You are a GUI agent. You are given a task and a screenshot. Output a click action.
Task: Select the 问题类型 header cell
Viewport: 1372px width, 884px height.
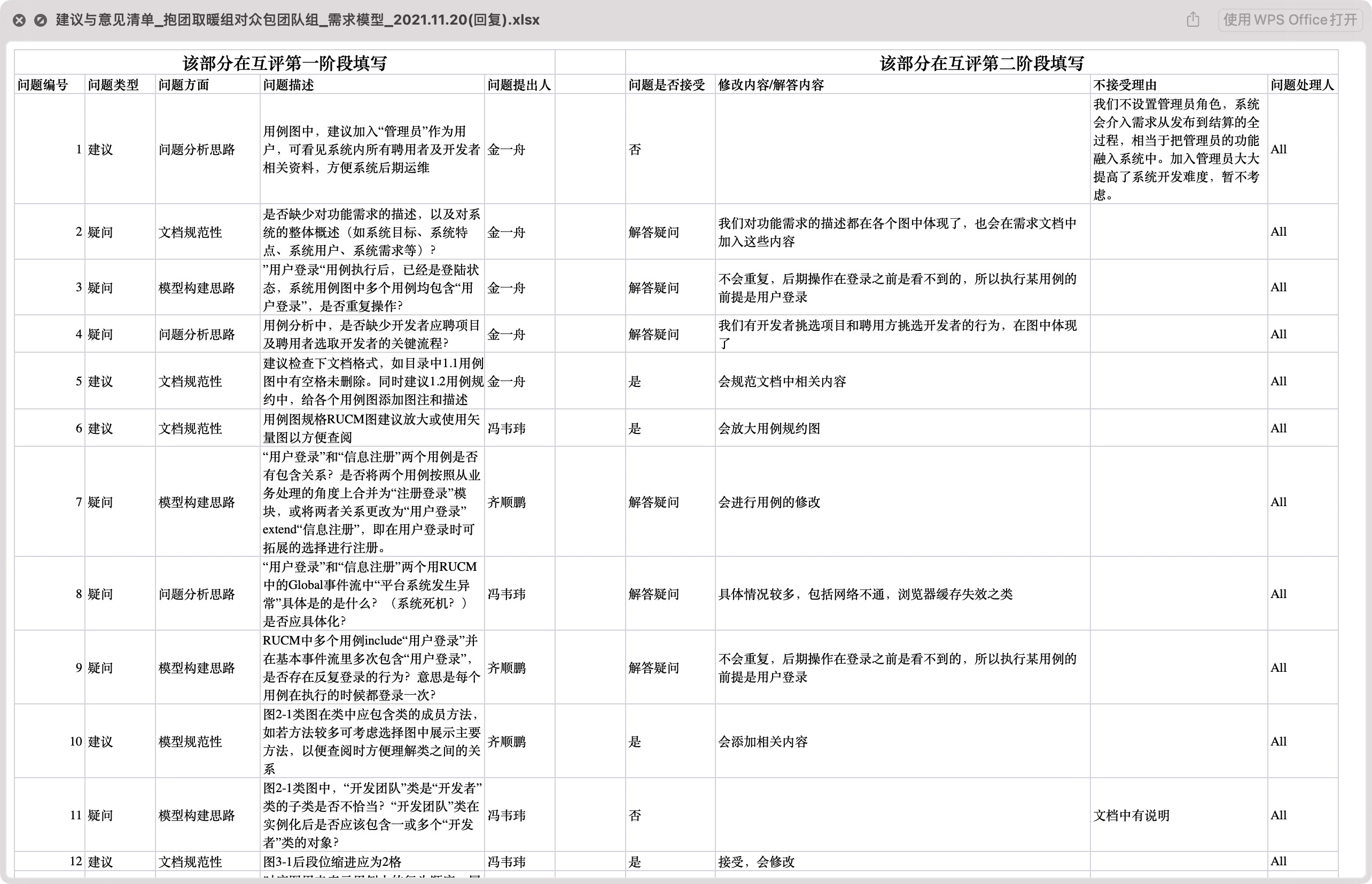tap(113, 85)
